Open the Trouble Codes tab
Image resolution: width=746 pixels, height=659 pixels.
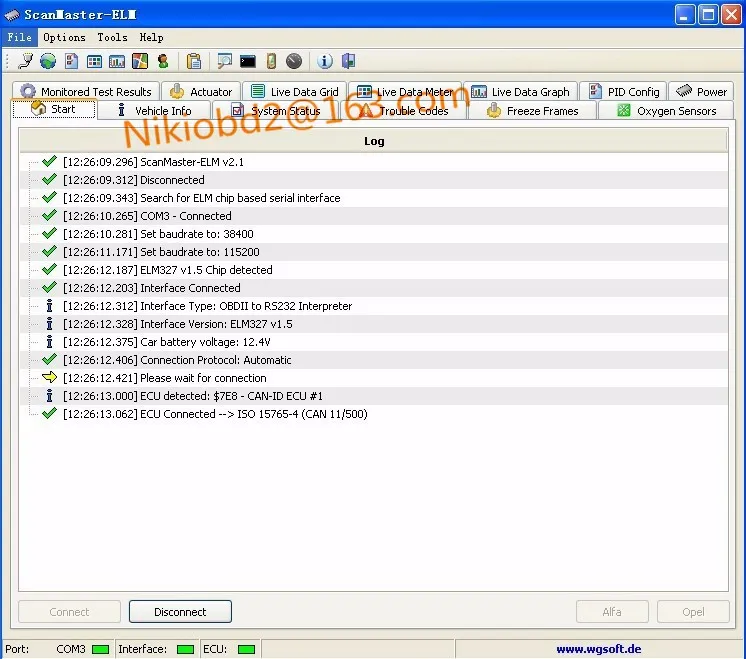(x=403, y=111)
